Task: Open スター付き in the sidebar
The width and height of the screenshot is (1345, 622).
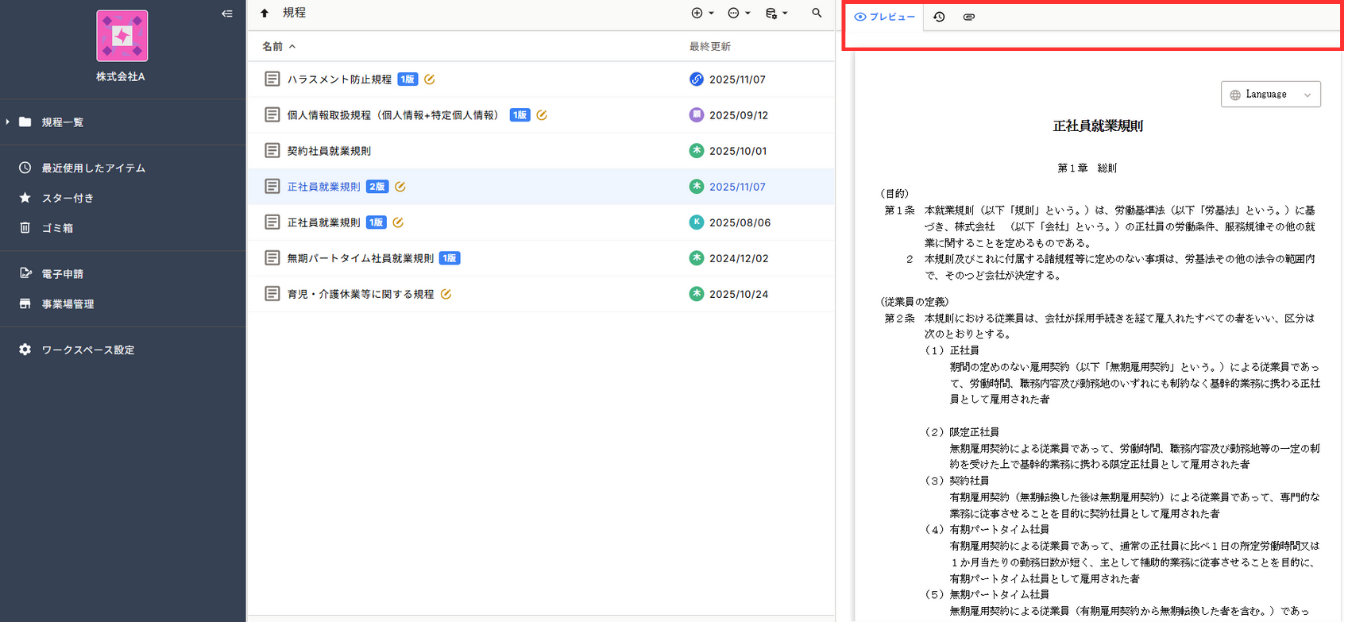Action: pos(68,198)
